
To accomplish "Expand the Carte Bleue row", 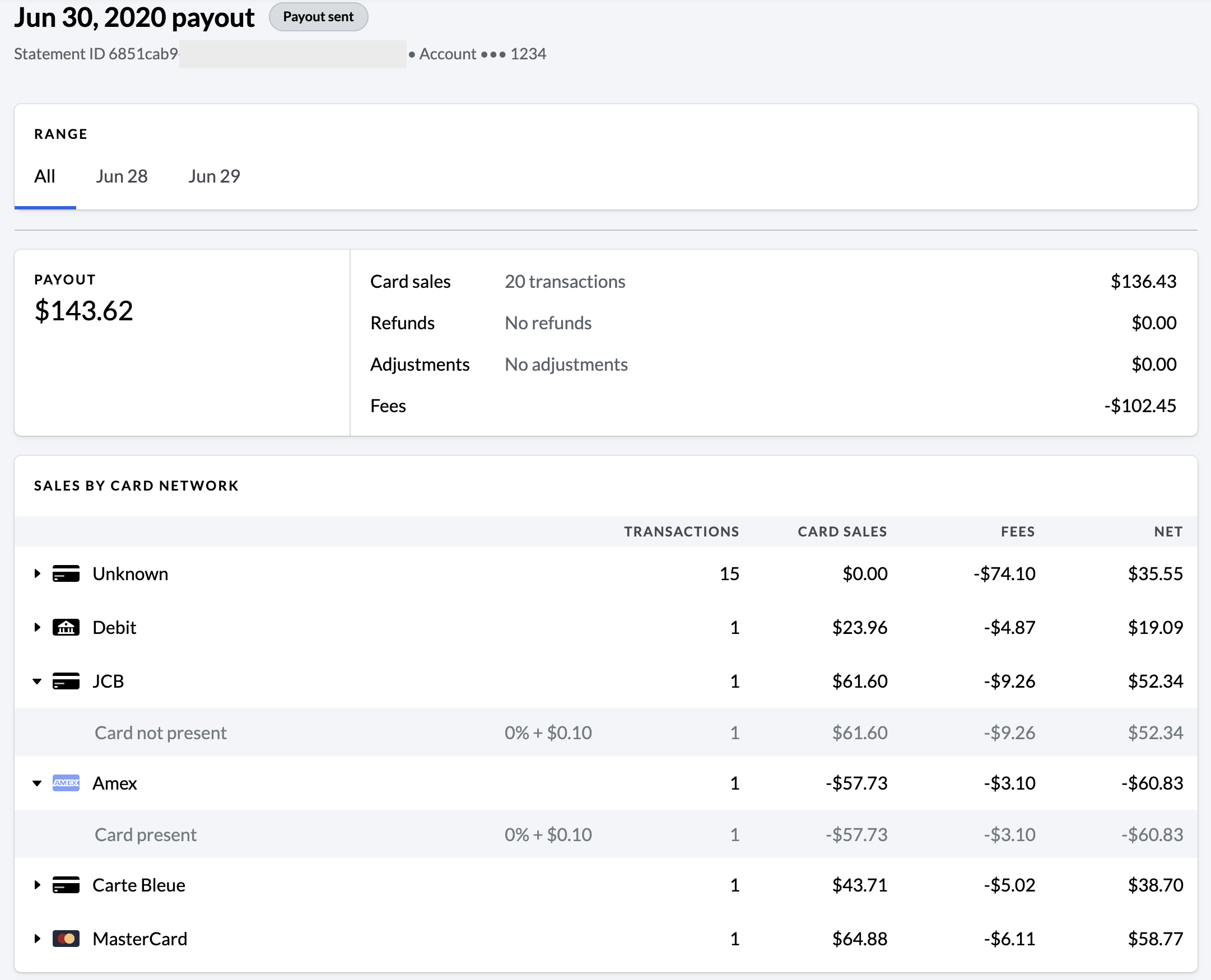I will coord(38,885).
